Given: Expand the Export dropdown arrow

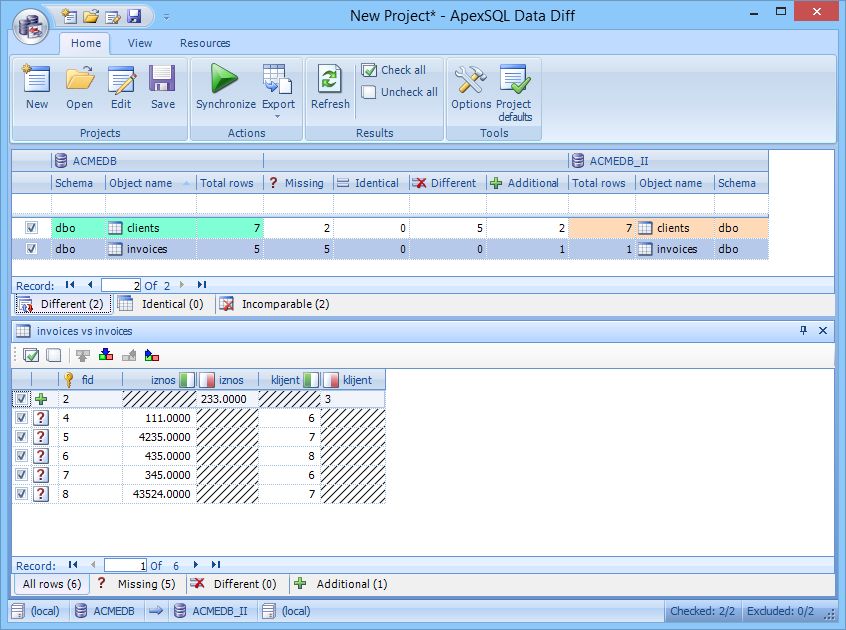Looking at the screenshot, I should [278, 117].
